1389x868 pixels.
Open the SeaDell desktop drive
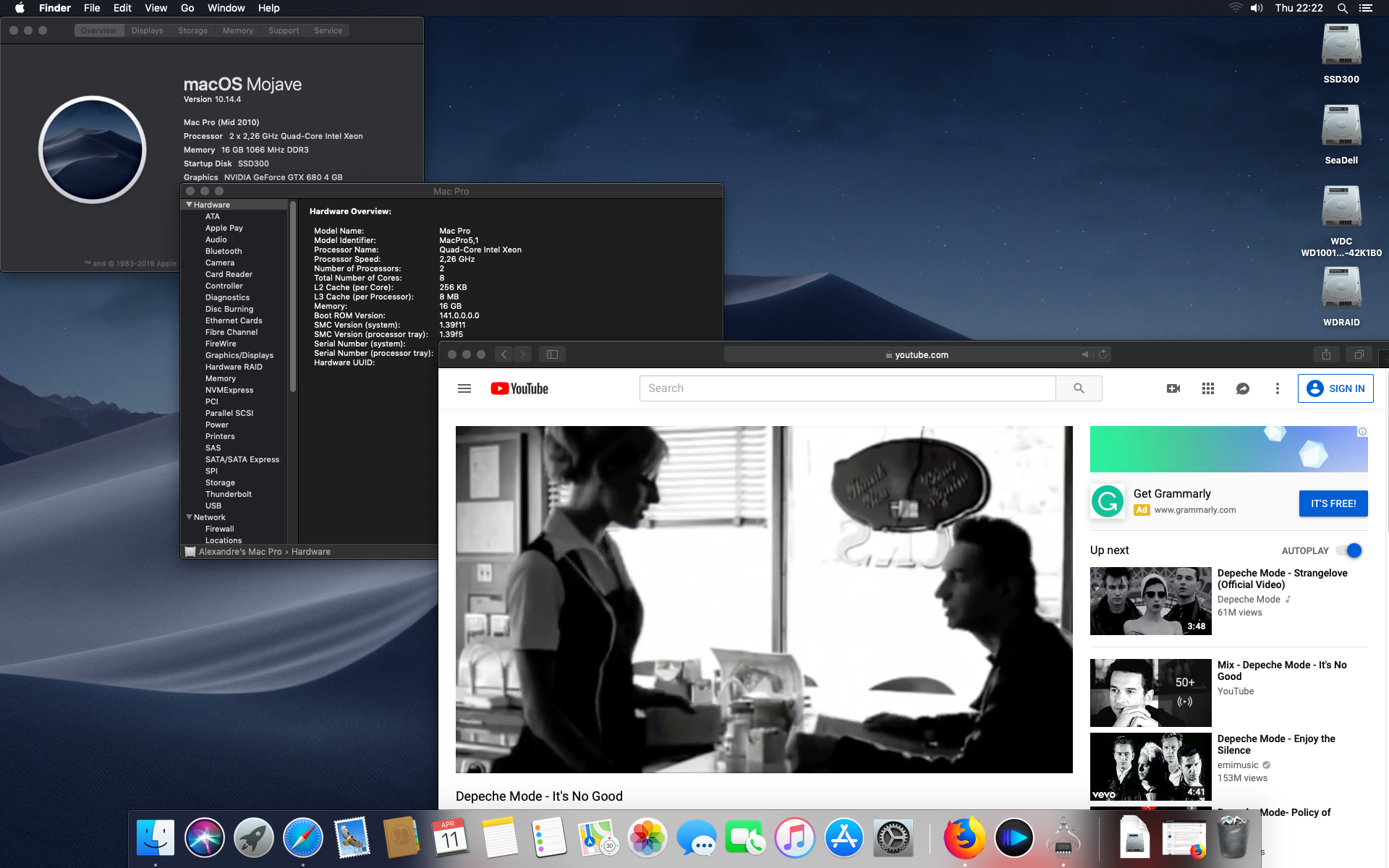1341,135
